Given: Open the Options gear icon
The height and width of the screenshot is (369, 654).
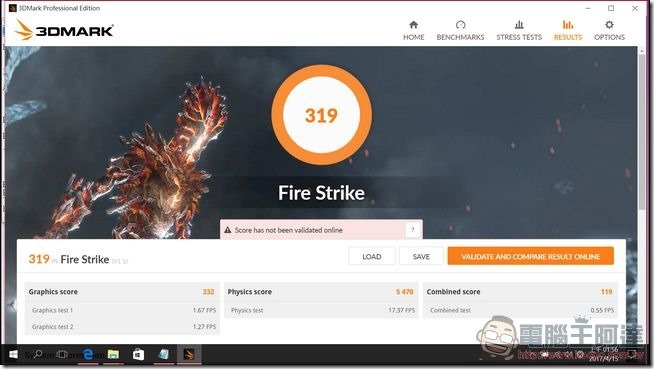Looking at the screenshot, I should [x=609, y=25].
